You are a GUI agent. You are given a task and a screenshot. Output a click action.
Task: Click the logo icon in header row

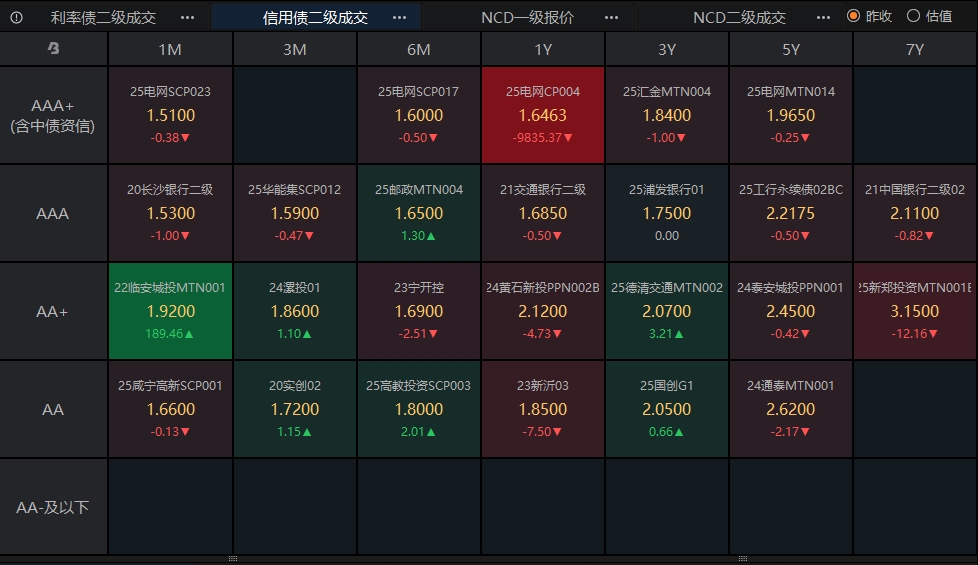pyautogui.click(x=54, y=48)
